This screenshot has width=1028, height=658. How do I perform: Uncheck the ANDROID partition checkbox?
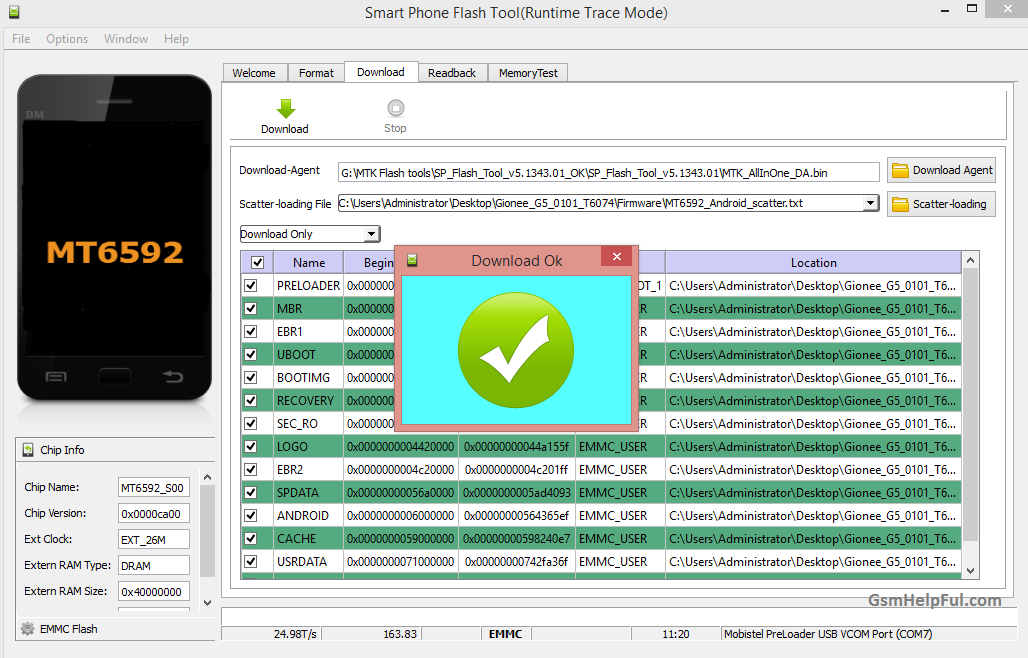[250, 516]
